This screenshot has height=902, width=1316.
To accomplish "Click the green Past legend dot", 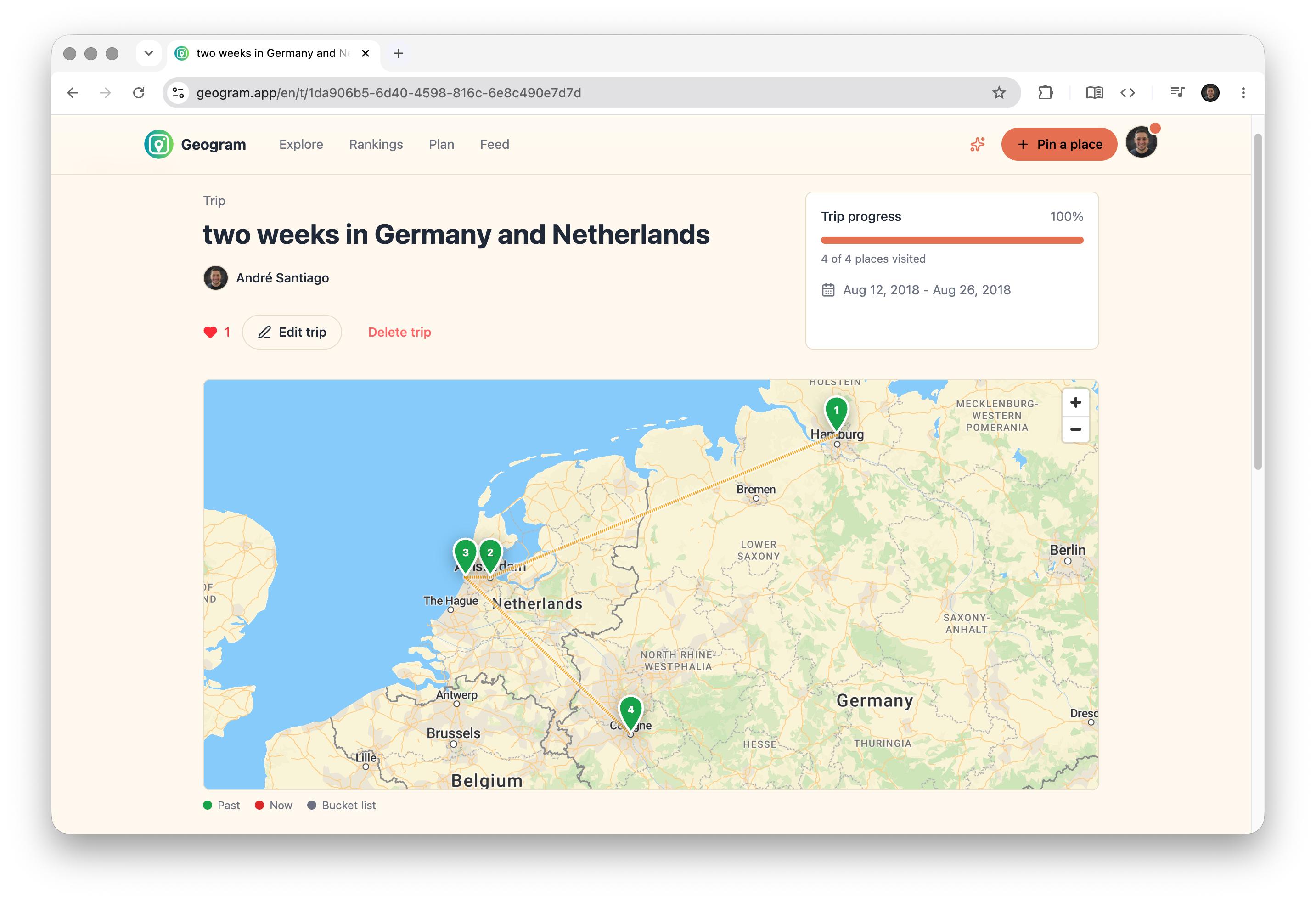I will [208, 805].
